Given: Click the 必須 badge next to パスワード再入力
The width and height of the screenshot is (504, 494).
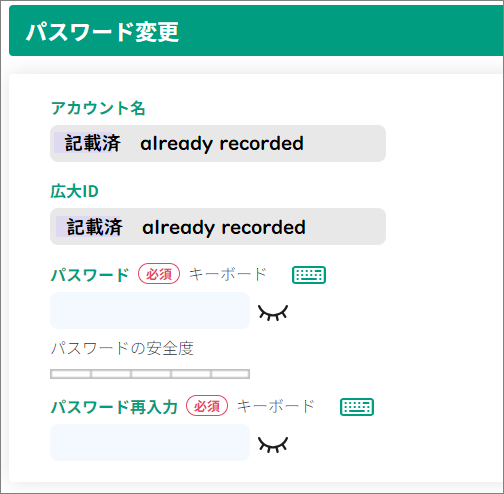Looking at the screenshot, I should pyautogui.click(x=207, y=406).
